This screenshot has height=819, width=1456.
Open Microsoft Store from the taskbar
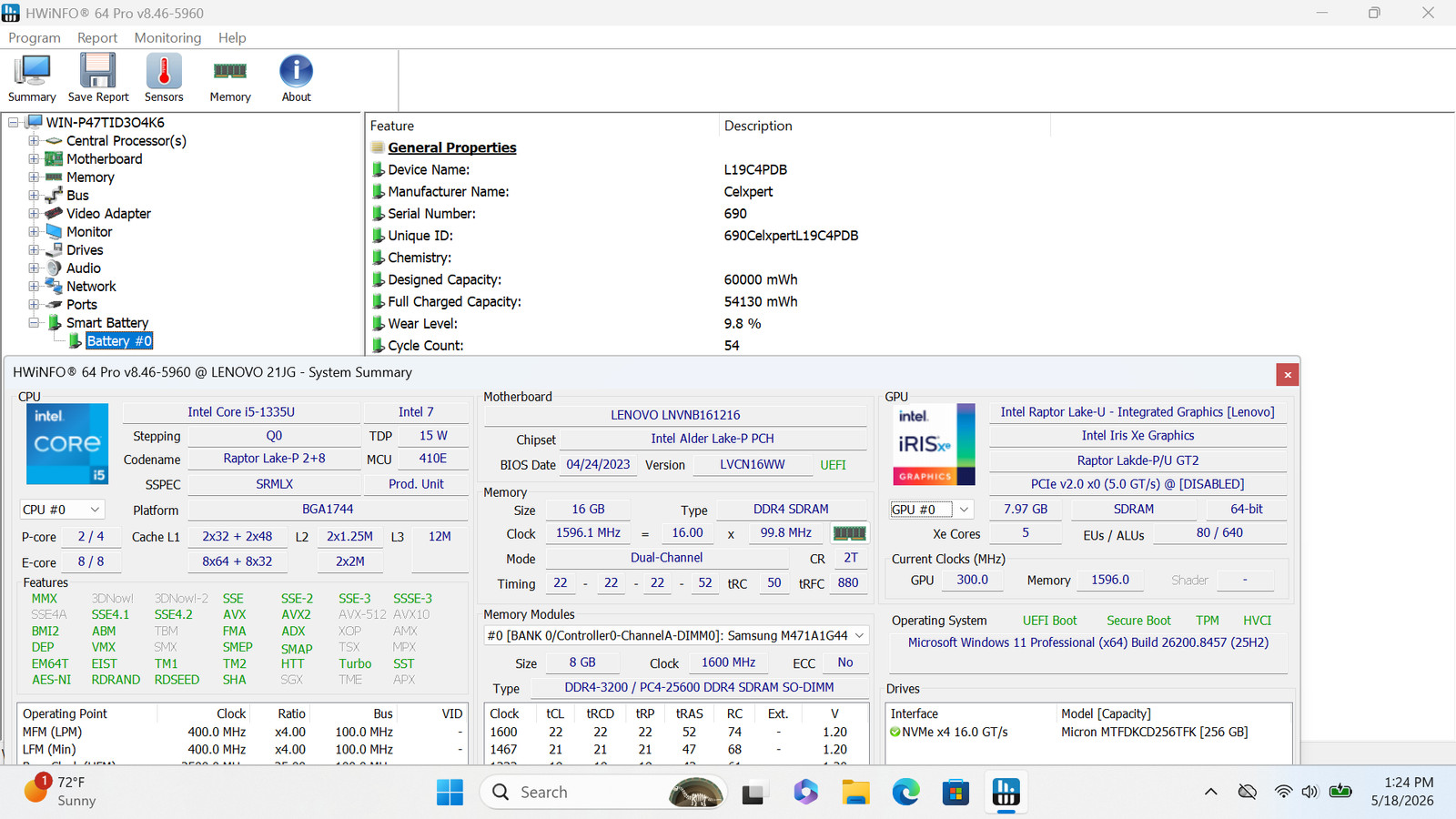click(x=955, y=793)
